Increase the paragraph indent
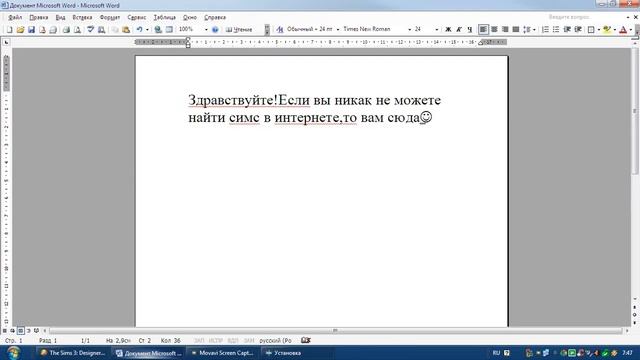 [578, 29]
